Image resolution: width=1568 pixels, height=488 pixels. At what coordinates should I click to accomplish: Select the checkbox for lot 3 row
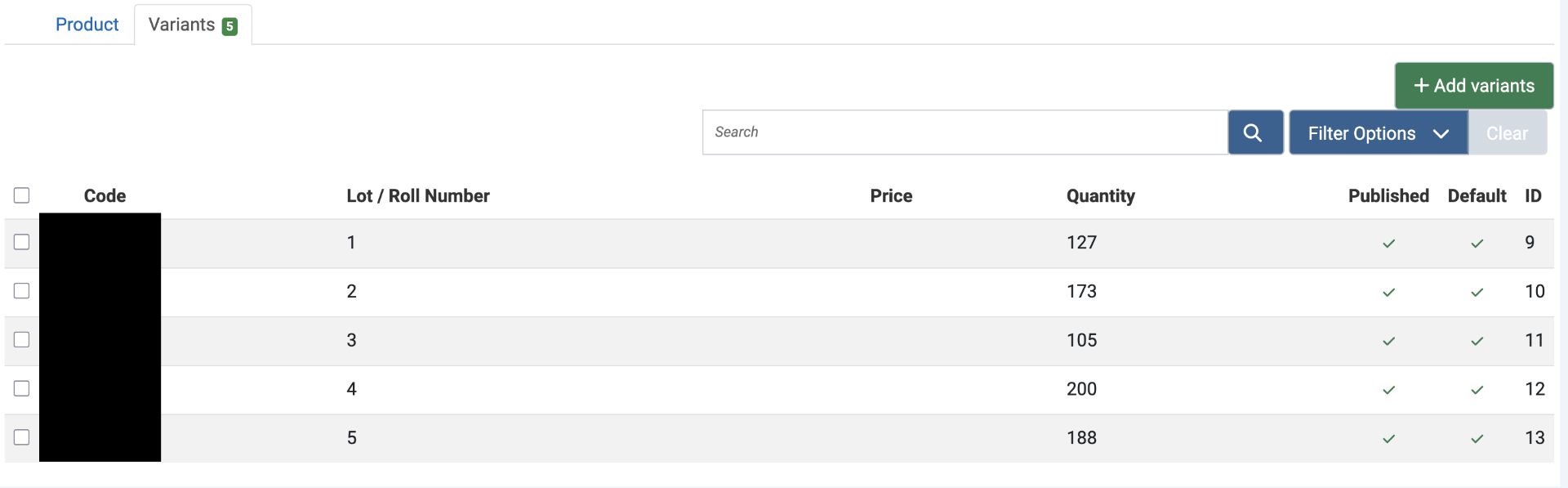coord(22,339)
